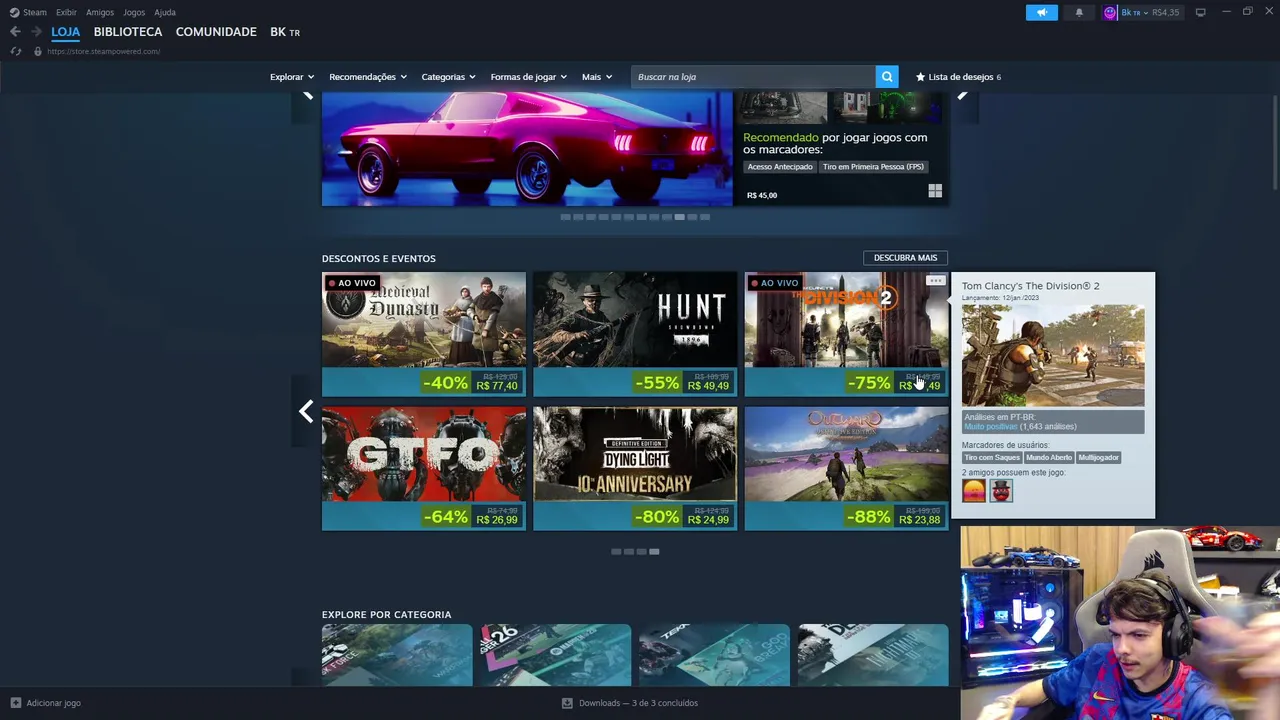Click the Multijogador tag
The image size is (1280, 720).
tap(1099, 457)
